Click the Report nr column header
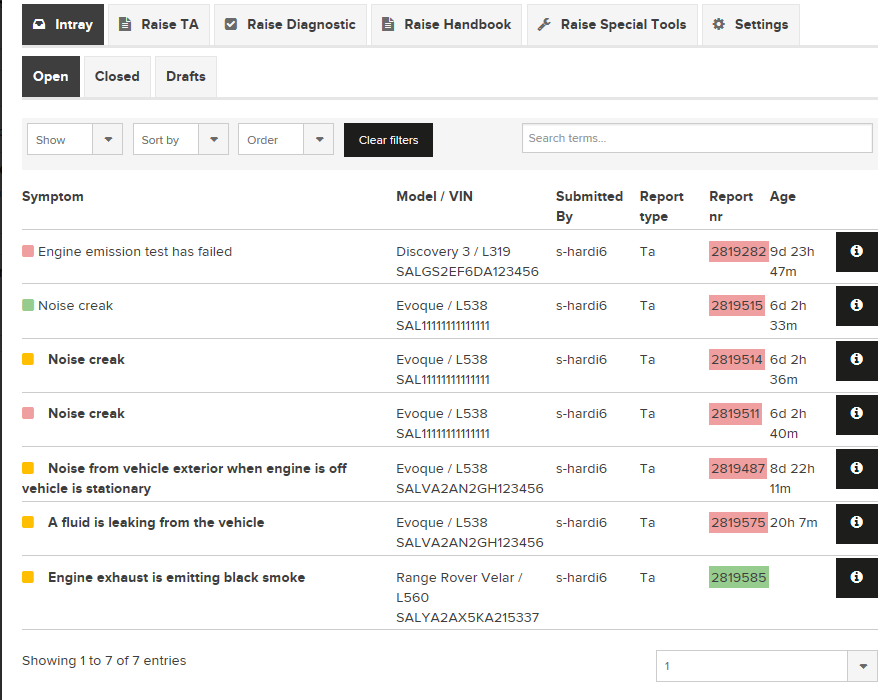896x700 pixels. click(x=731, y=206)
